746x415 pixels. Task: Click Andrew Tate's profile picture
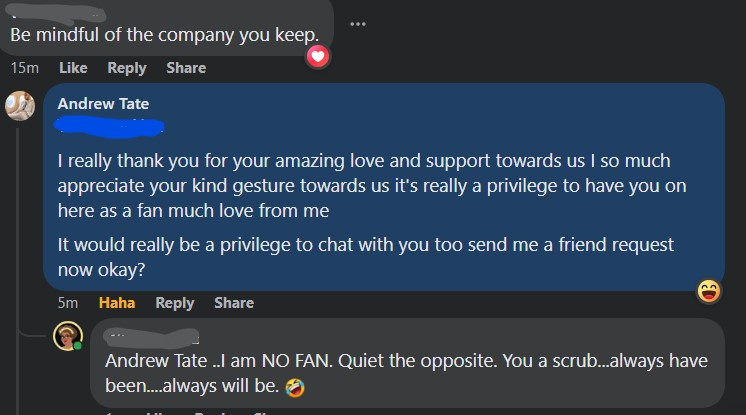tap(20, 105)
